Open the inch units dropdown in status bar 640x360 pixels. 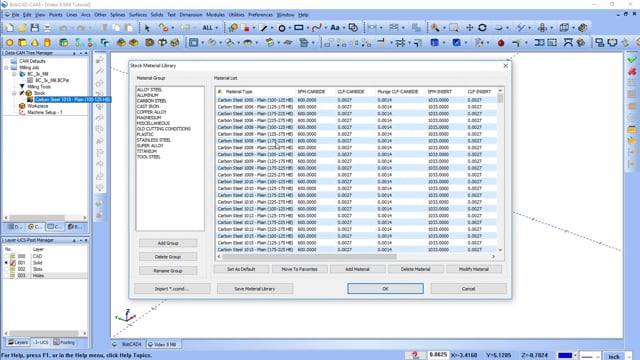[x=629, y=356]
